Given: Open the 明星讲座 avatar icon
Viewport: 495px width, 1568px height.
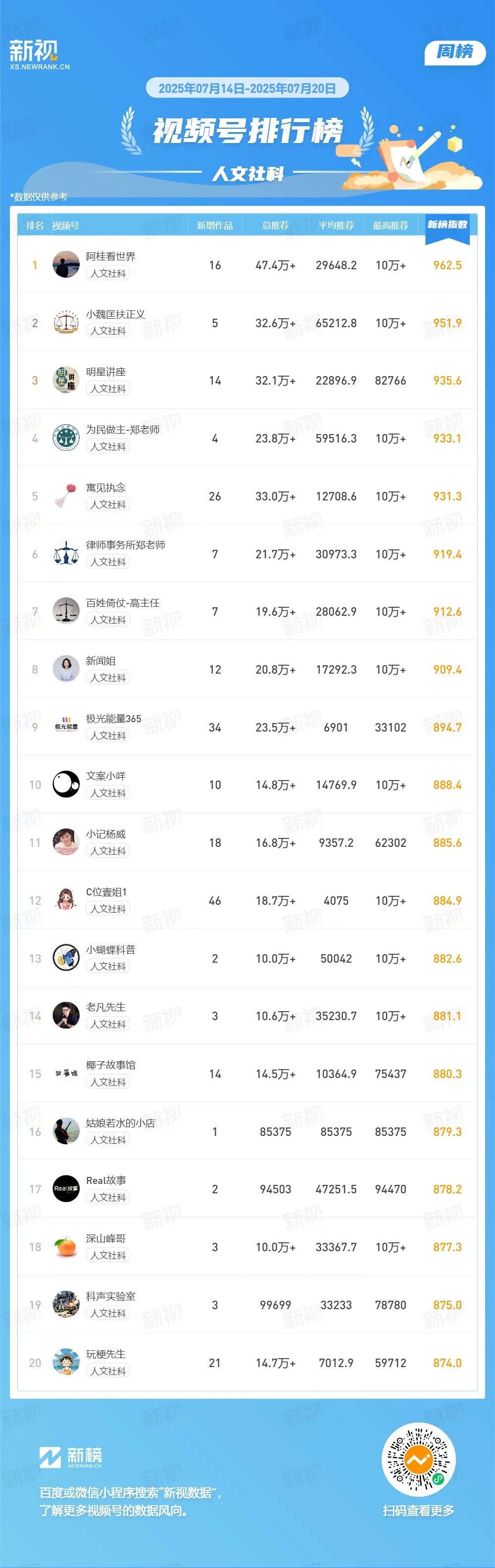Looking at the screenshot, I should [66, 381].
